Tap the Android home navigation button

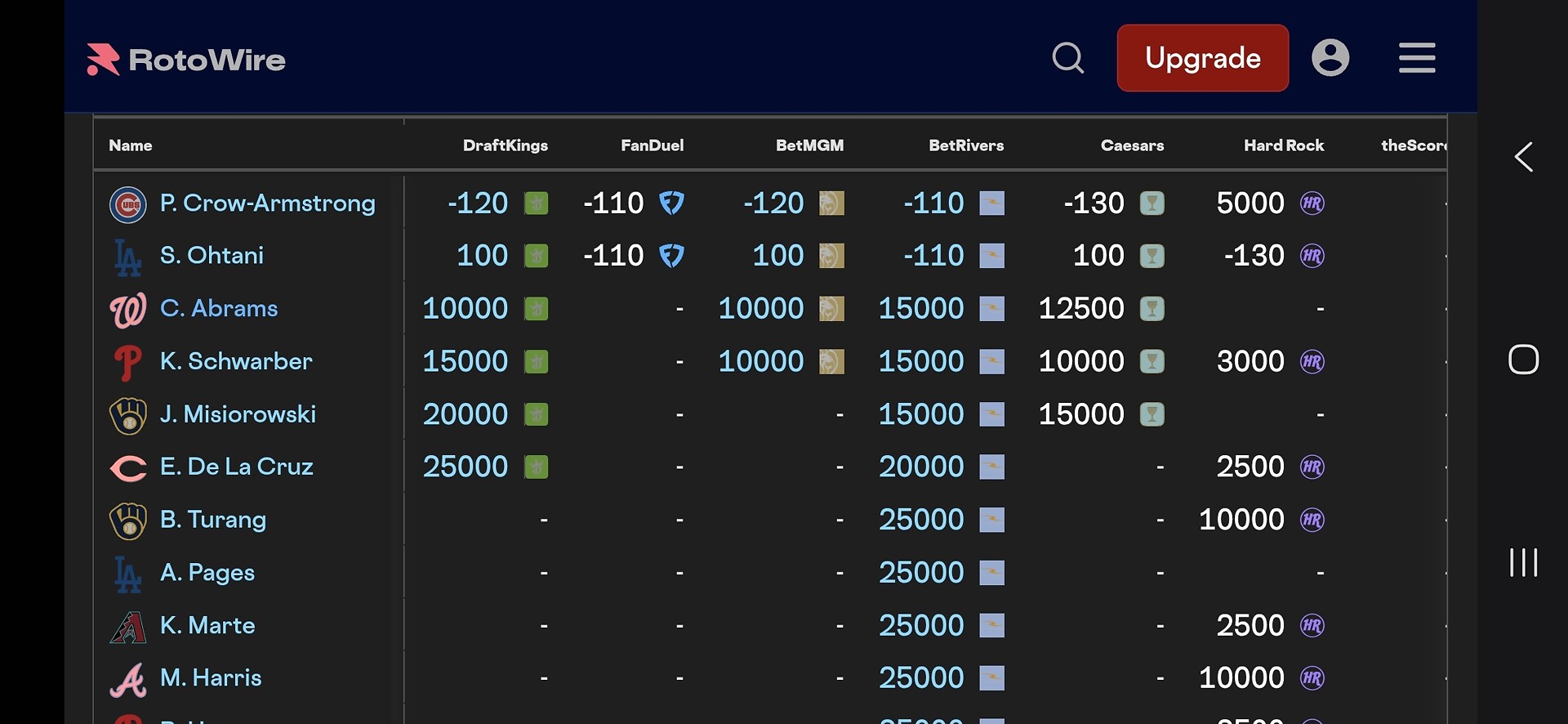[x=1524, y=360]
